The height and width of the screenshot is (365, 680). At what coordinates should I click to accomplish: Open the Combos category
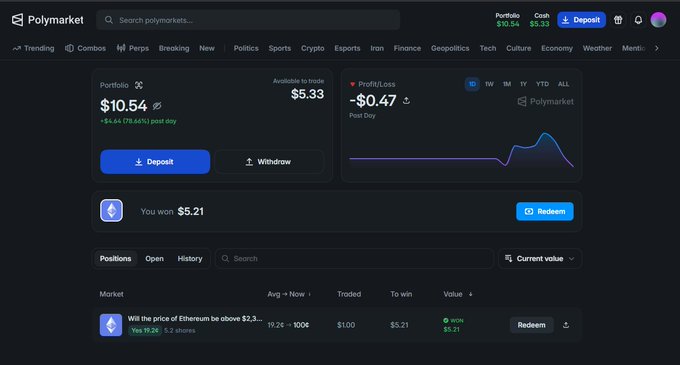(85, 48)
